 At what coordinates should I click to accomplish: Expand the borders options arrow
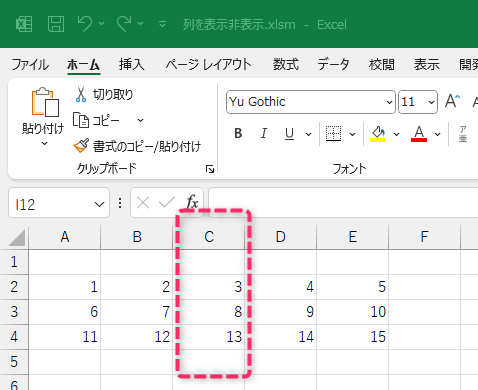click(352, 134)
